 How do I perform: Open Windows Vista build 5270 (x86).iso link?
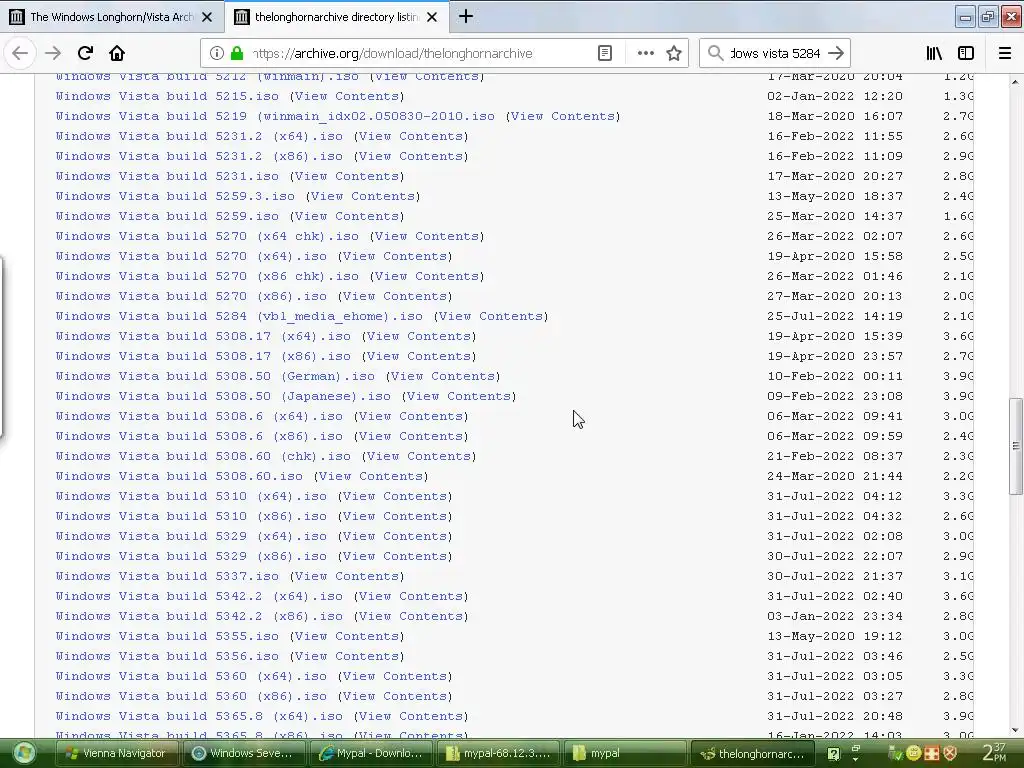pos(191,296)
